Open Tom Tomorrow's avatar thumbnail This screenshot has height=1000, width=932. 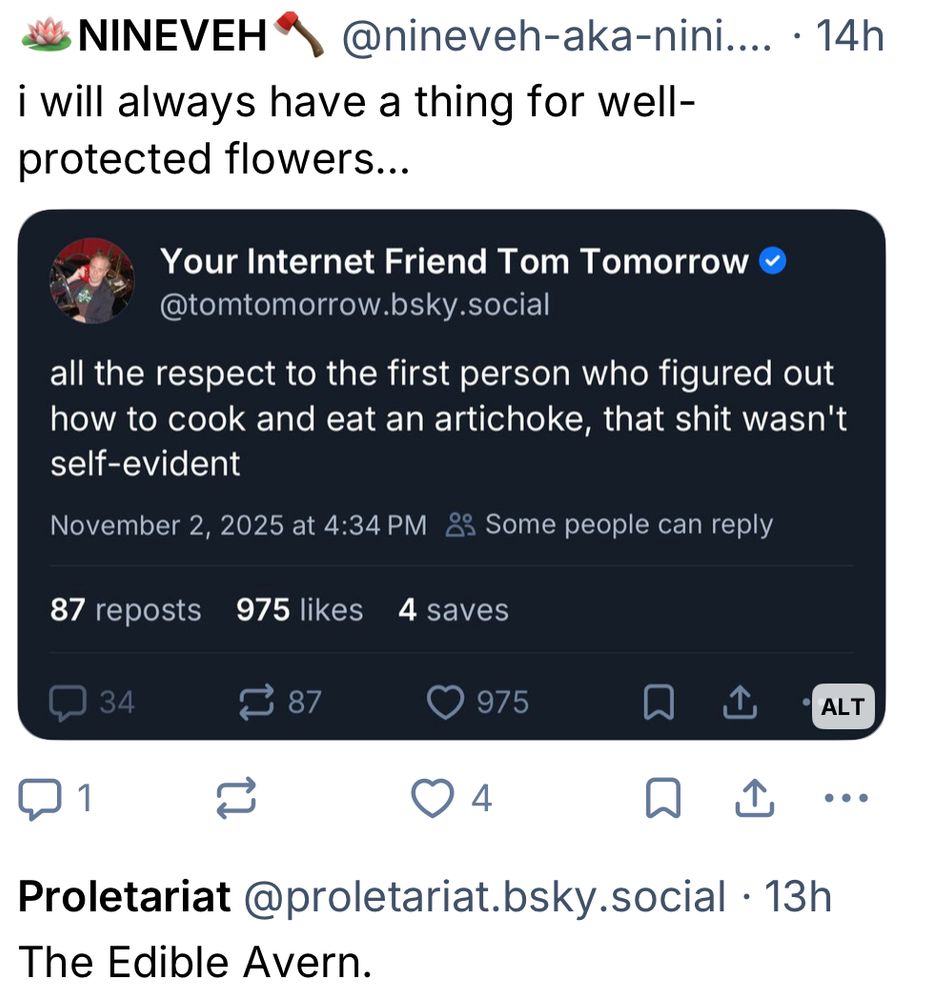pyautogui.click(x=92, y=281)
